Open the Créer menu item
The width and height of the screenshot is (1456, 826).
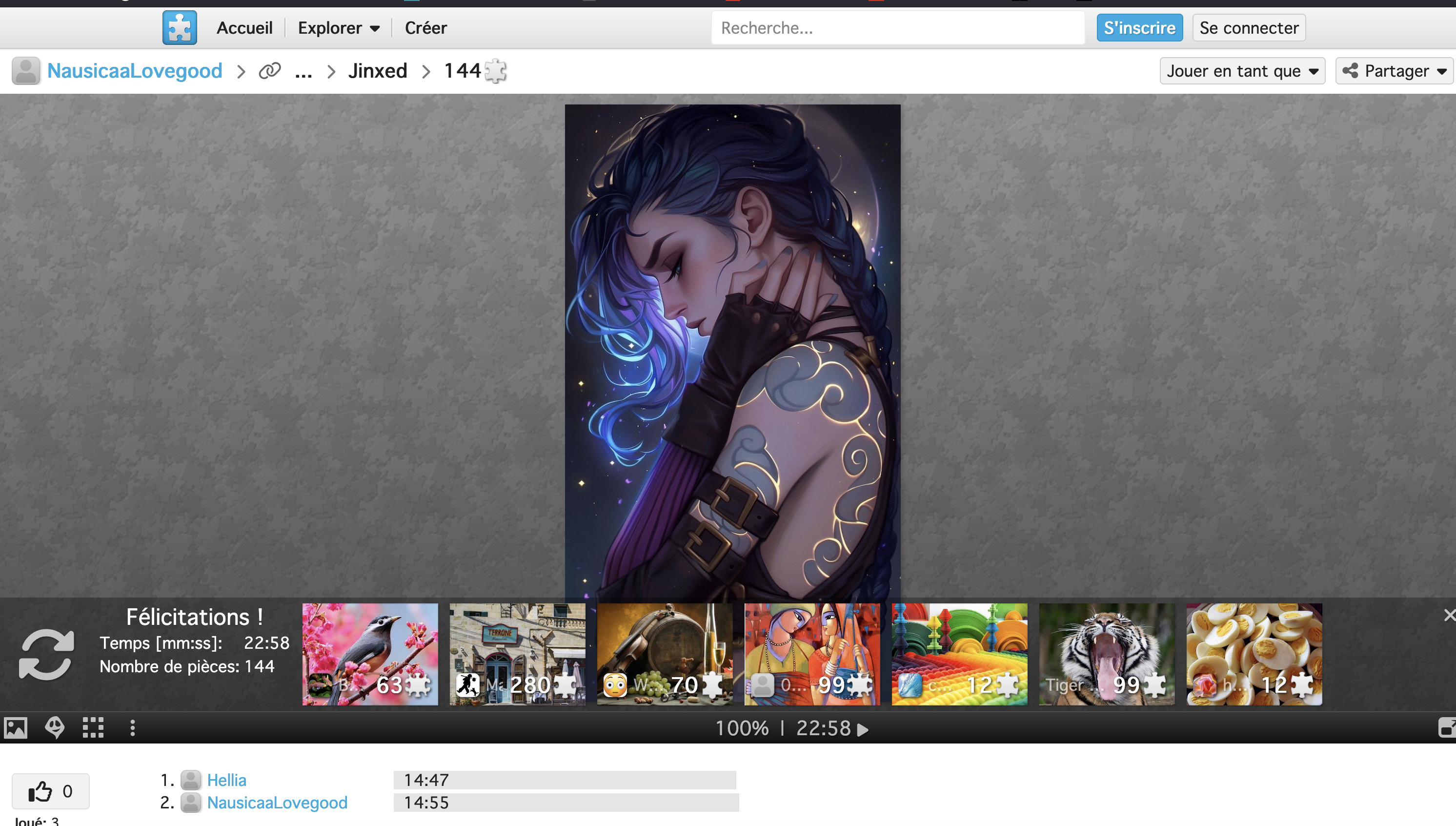point(425,28)
